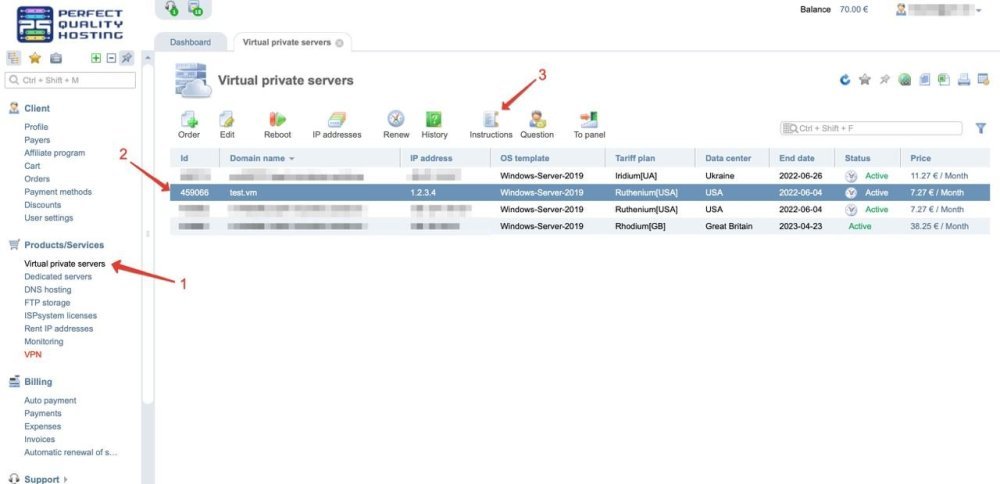Click the sidebar menu search field
This screenshot has width=1000, height=484.
[x=70, y=80]
